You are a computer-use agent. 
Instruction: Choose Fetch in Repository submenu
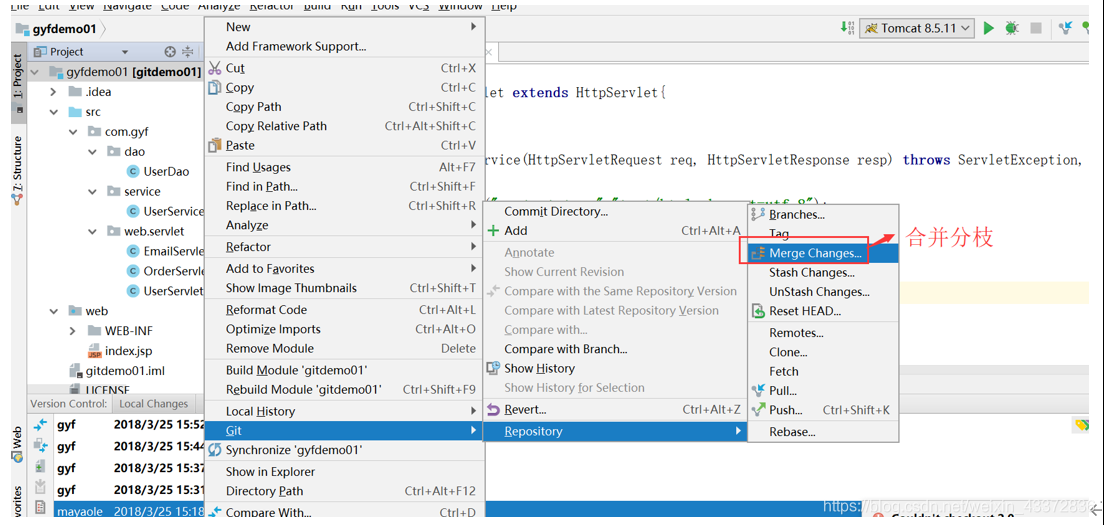822,371
